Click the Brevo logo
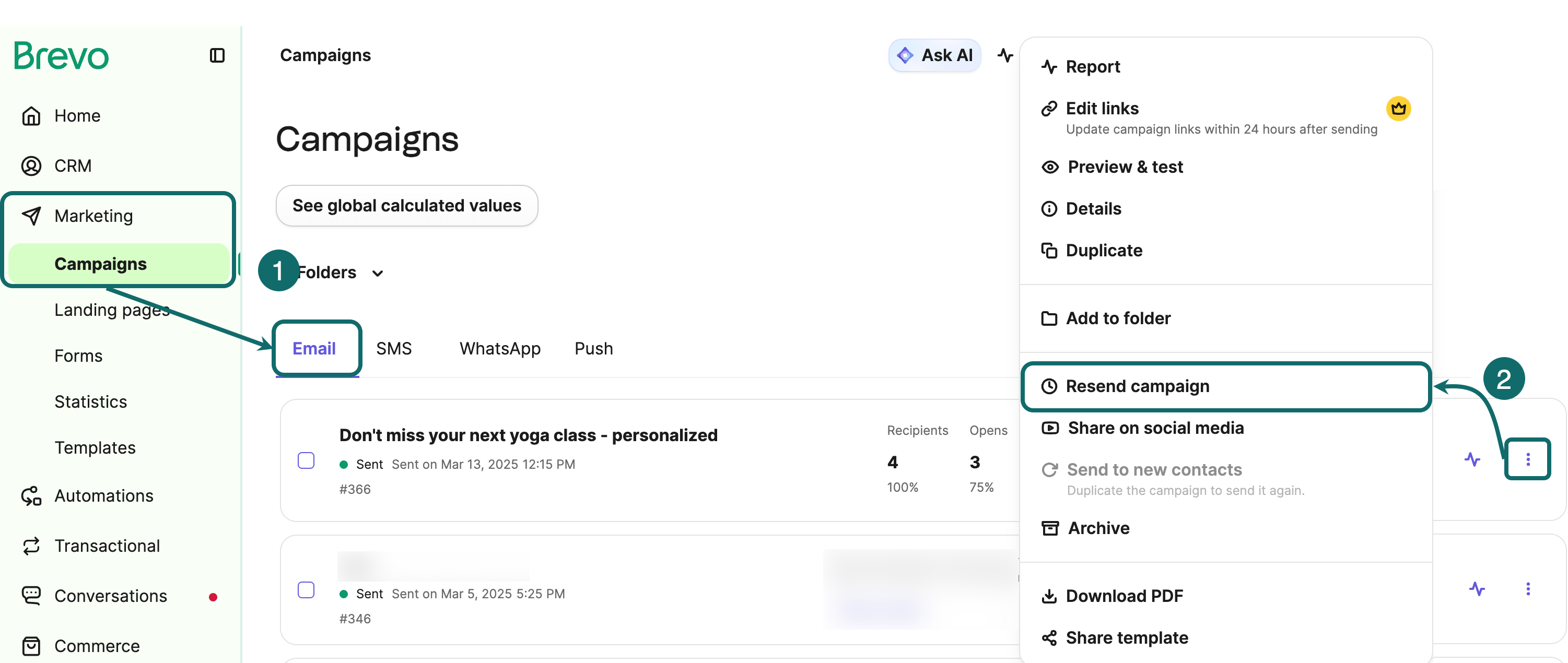The height and width of the screenshot is (663, 1568). [62, 55]
